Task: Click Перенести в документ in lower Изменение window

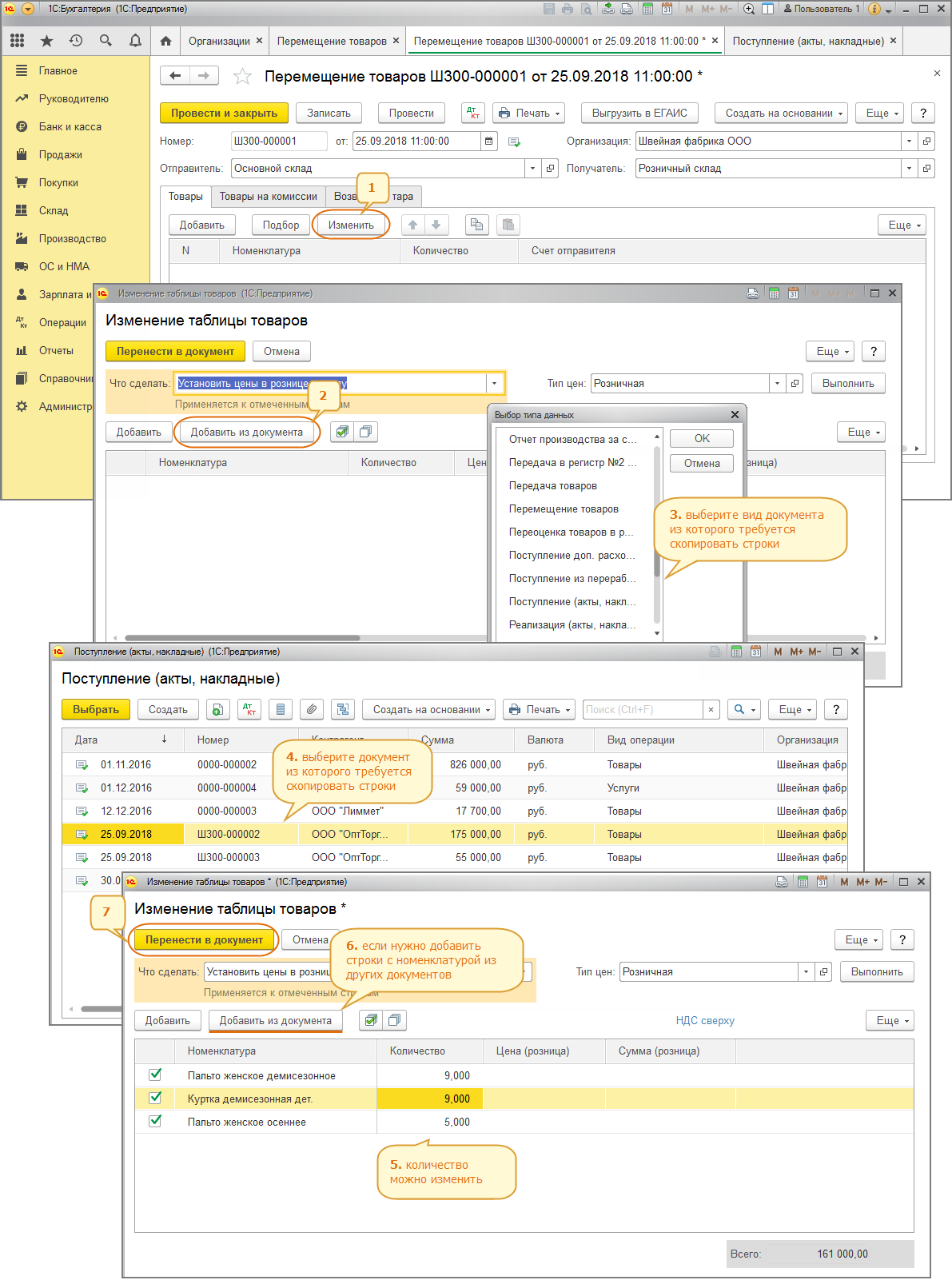Action: point(204,940)
